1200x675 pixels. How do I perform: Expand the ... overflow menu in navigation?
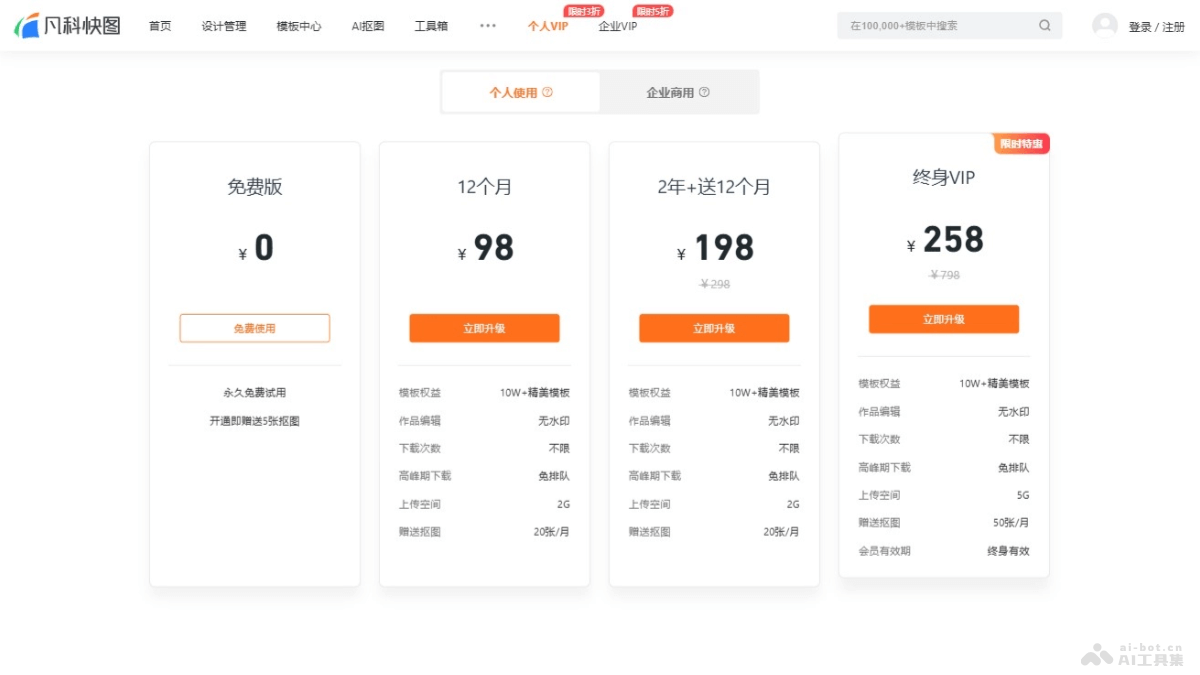pos(487,27)
